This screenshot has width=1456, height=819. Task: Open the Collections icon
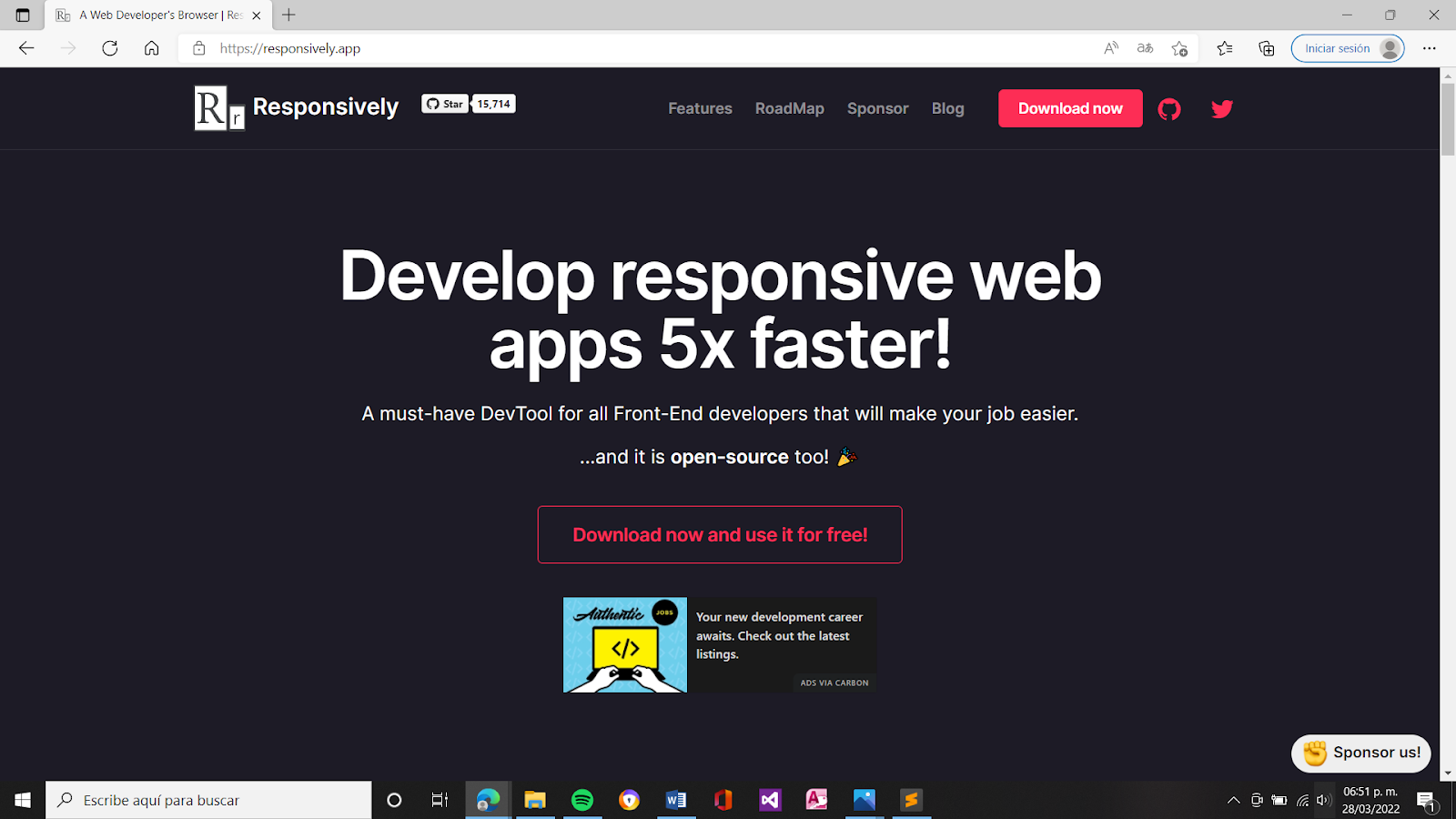pyautogui.click(x=1267, y=48)
